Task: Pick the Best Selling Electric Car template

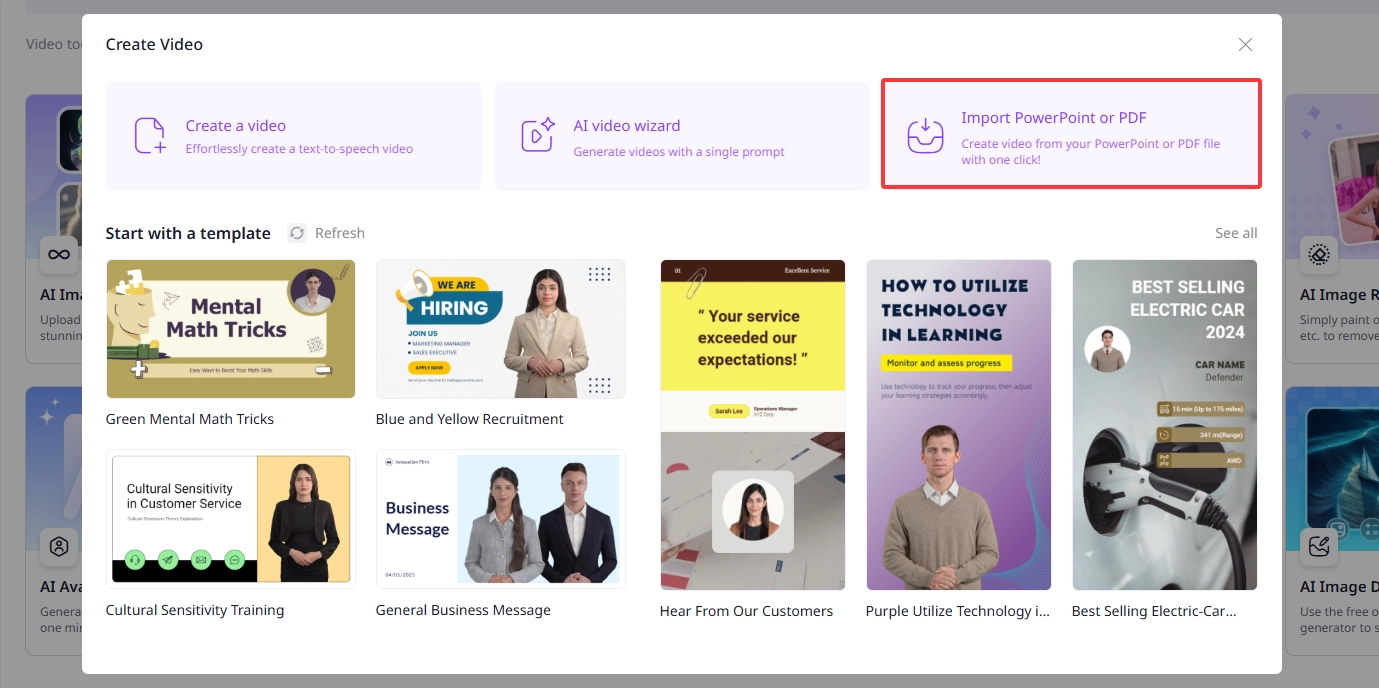Action: [x=1164, y=425]
